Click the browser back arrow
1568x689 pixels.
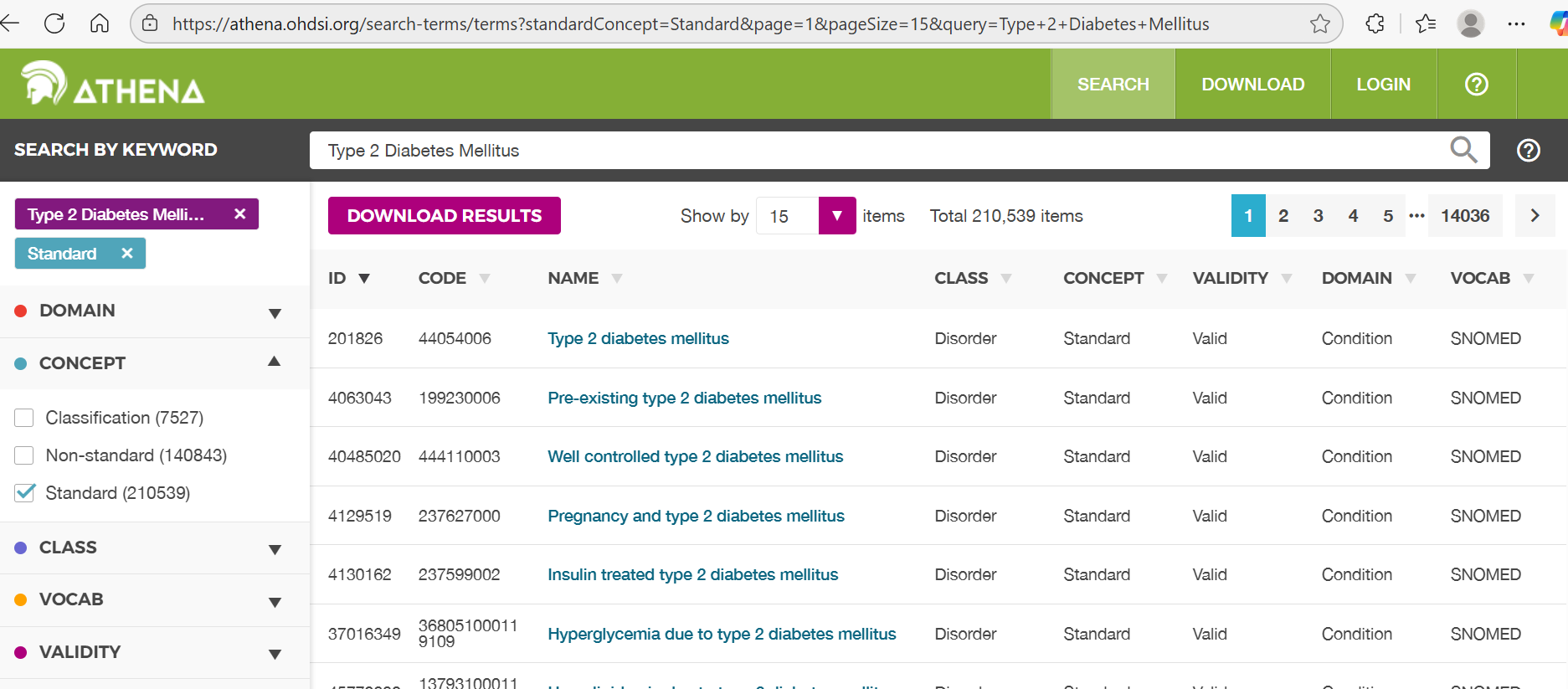point(9,23)
